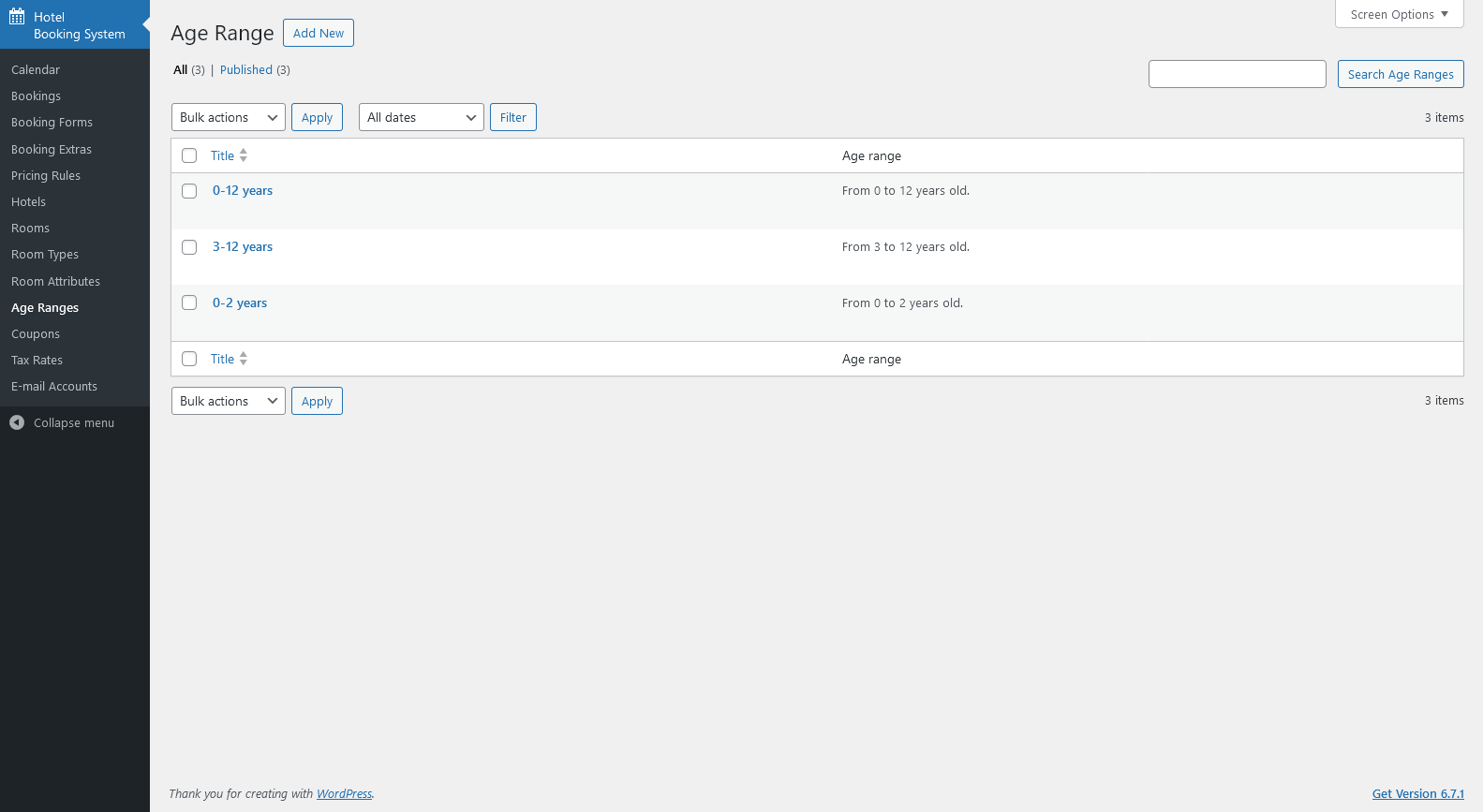Check the 3-12 years row checkbox
Viewport: 1483px width, 812px height.
[x=189, y=247]
